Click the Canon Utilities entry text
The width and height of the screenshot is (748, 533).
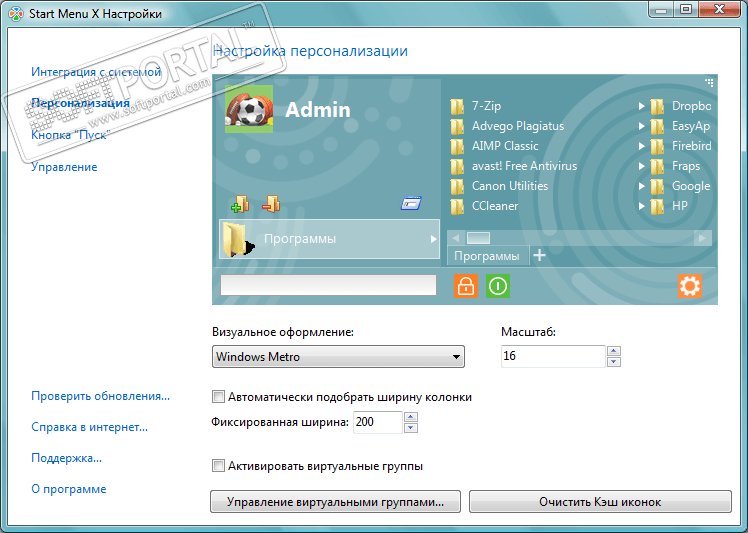pos(510,186)
